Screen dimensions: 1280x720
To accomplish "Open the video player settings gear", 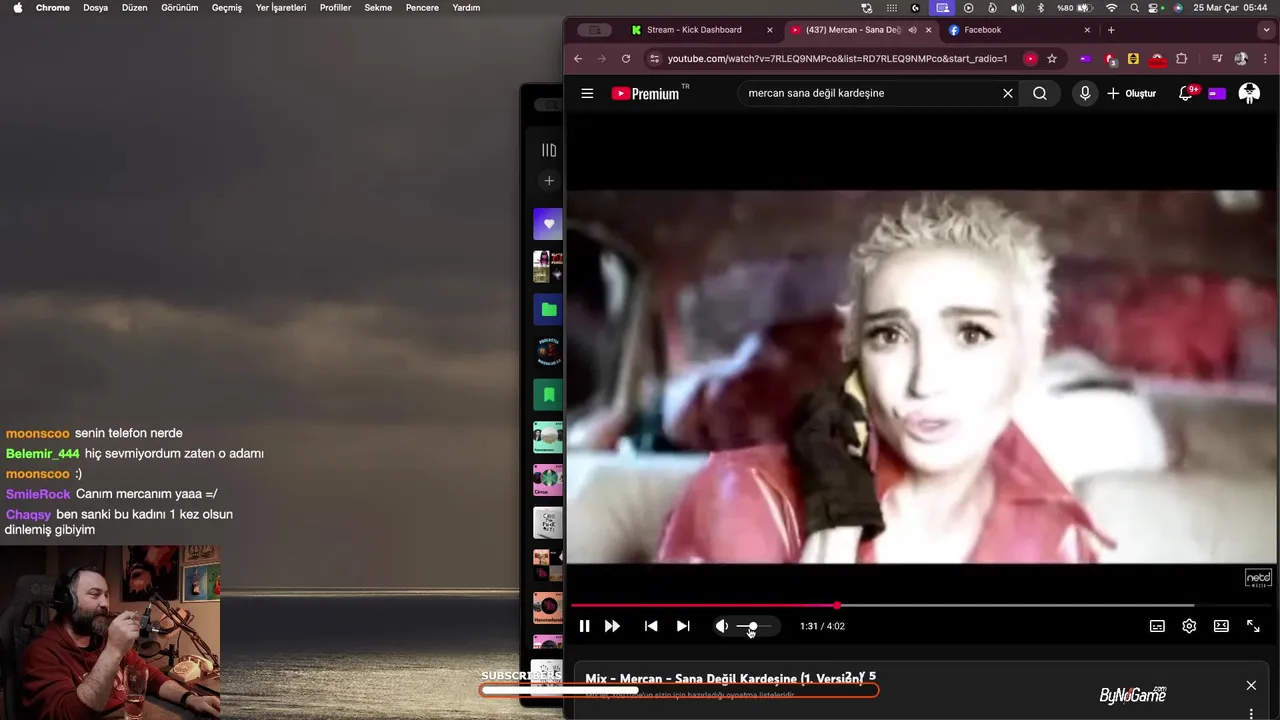I will [x=1189, y=626].
